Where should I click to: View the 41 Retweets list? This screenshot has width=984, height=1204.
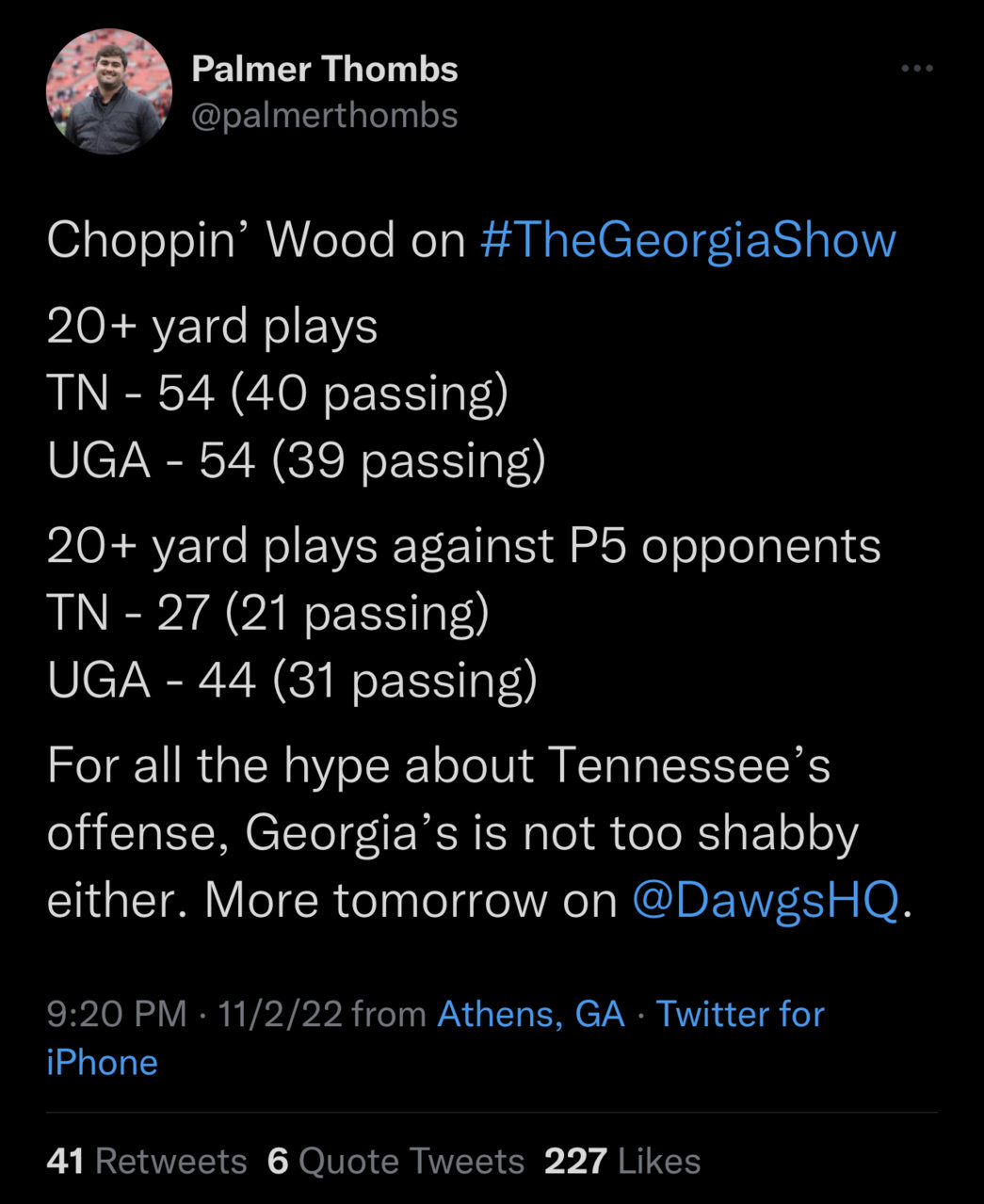point(147,1162)
